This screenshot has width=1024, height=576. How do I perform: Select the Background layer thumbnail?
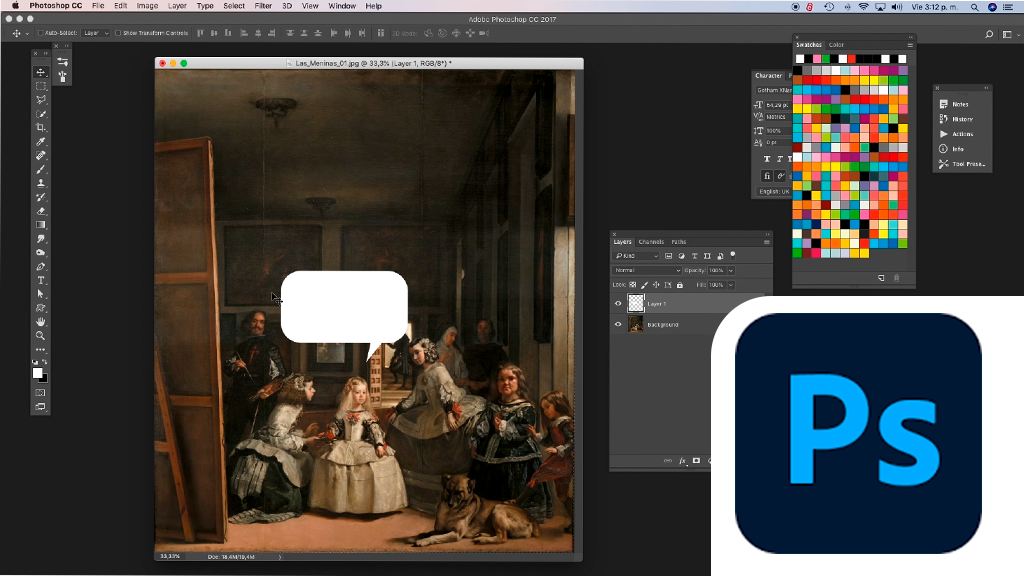pyautogui.click(x=636, y=325)
